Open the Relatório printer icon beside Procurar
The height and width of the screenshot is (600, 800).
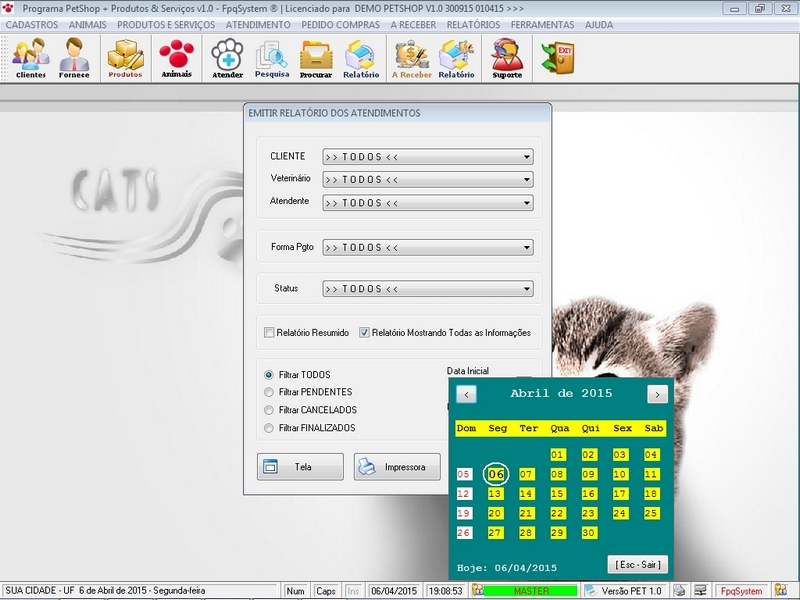[x=361, y=58]
